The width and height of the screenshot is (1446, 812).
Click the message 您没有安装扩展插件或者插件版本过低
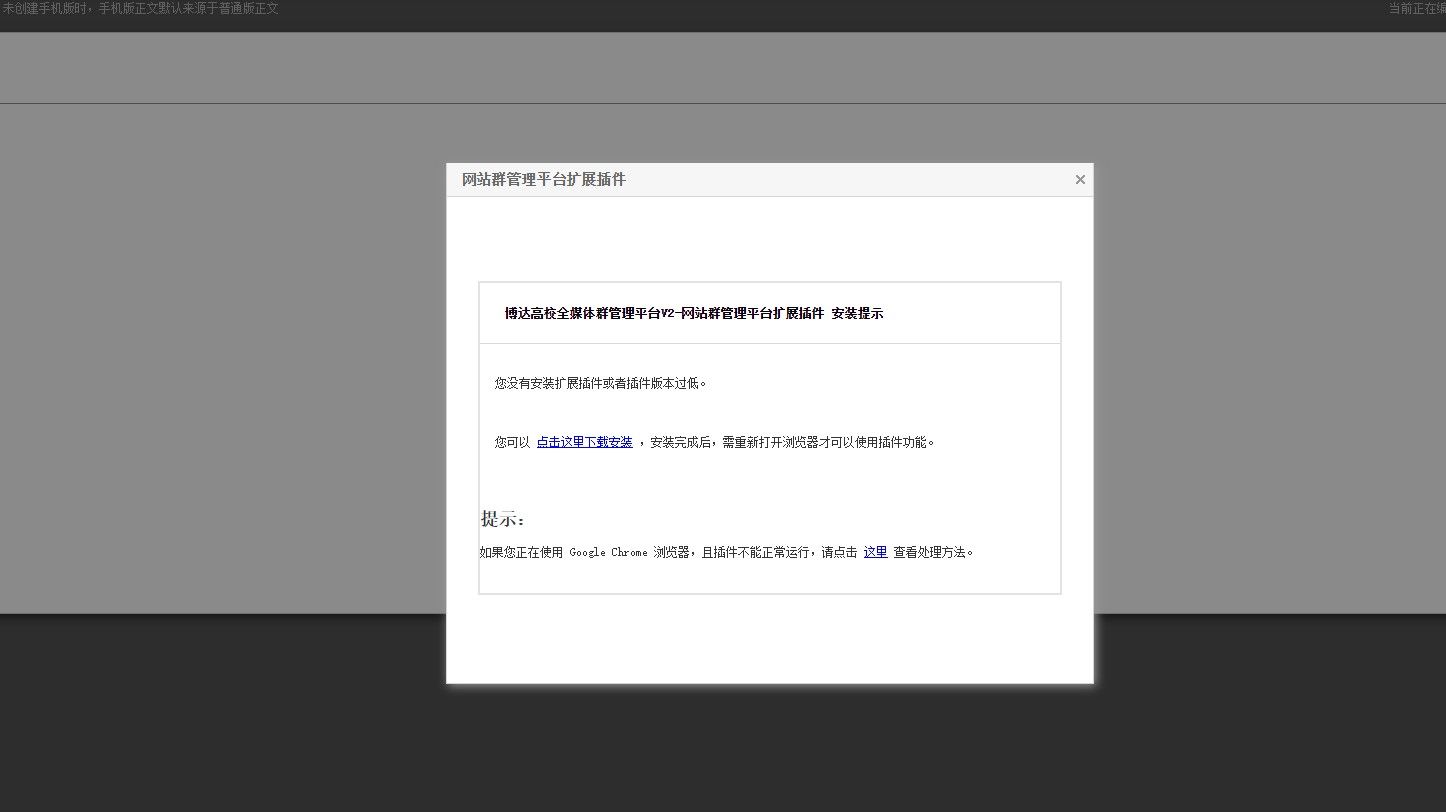(600, 383)
